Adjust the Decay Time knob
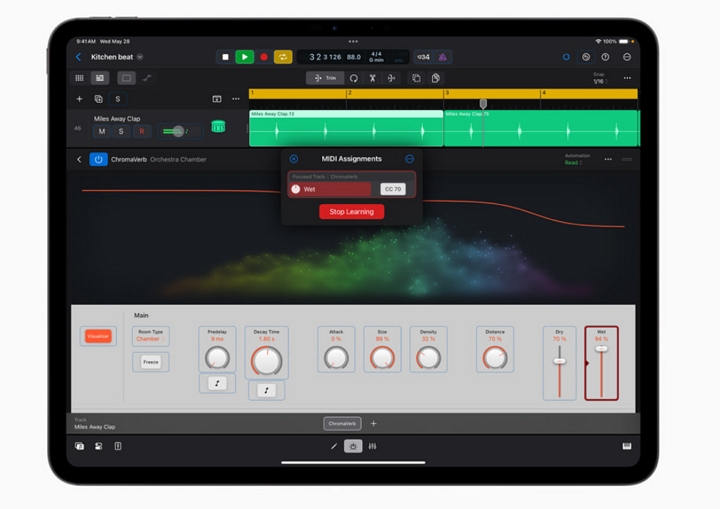The width and height of the screenshot is (720, 509). click(x=266, y=361)
